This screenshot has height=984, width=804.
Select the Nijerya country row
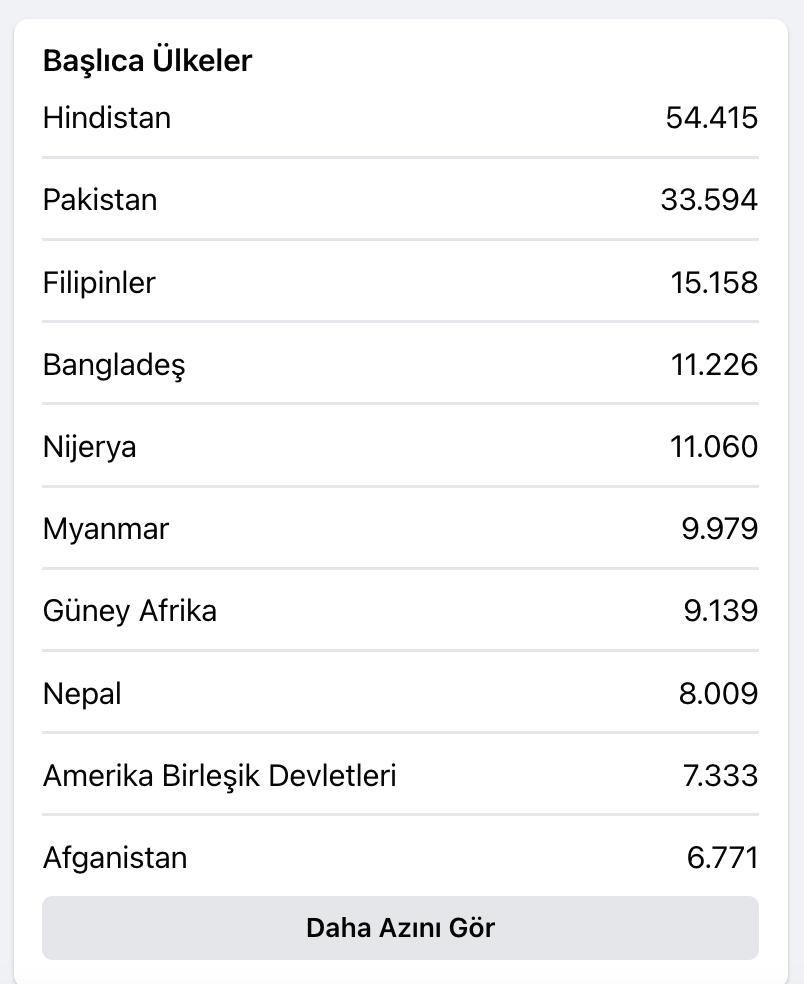400,446
